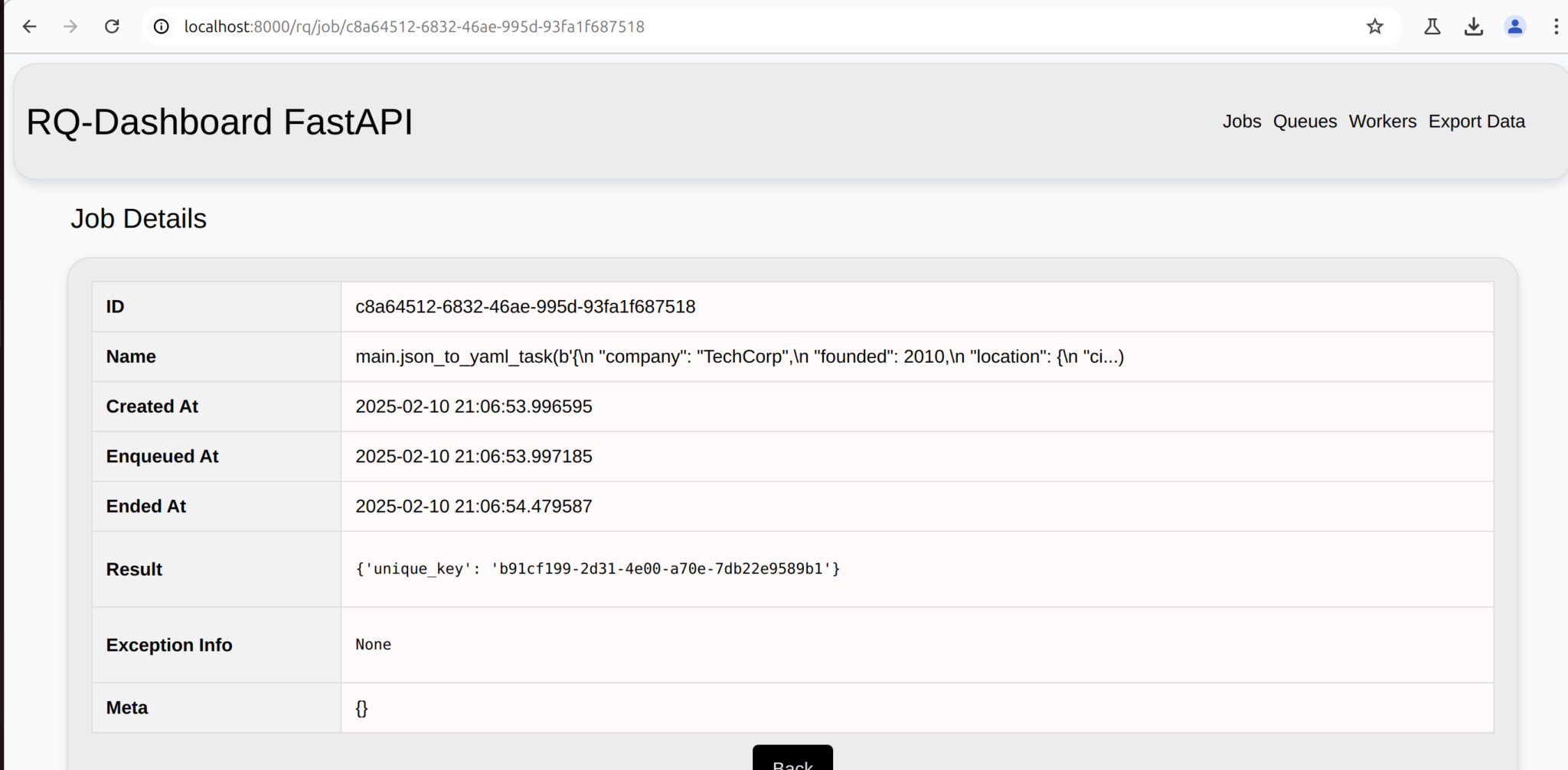Open site information via the info icon
1568x770 pixels.
point(161,26)
